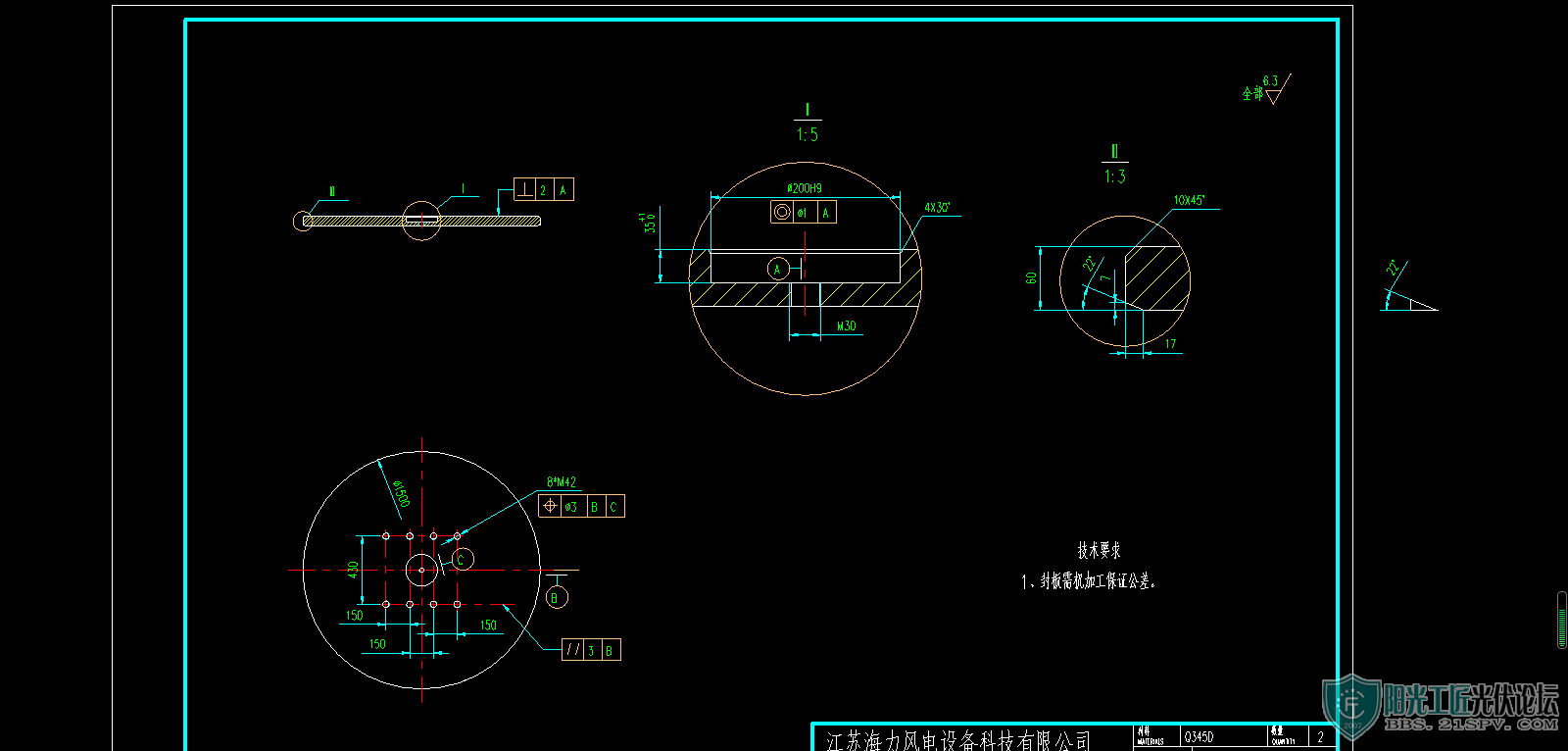This screenshot has height=751, width=1568.
Task: Pick the 60 height dimension text
Action: 1031,278
